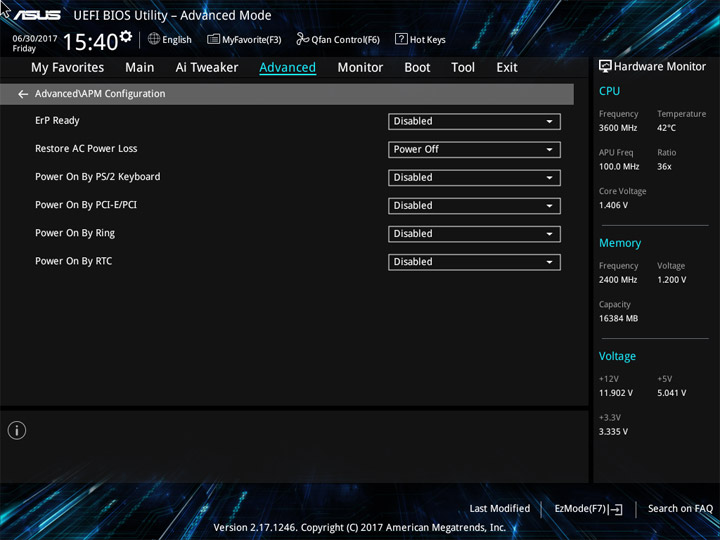Click the Advanced\APM Configuration breadcrumb text

[100, 94]
